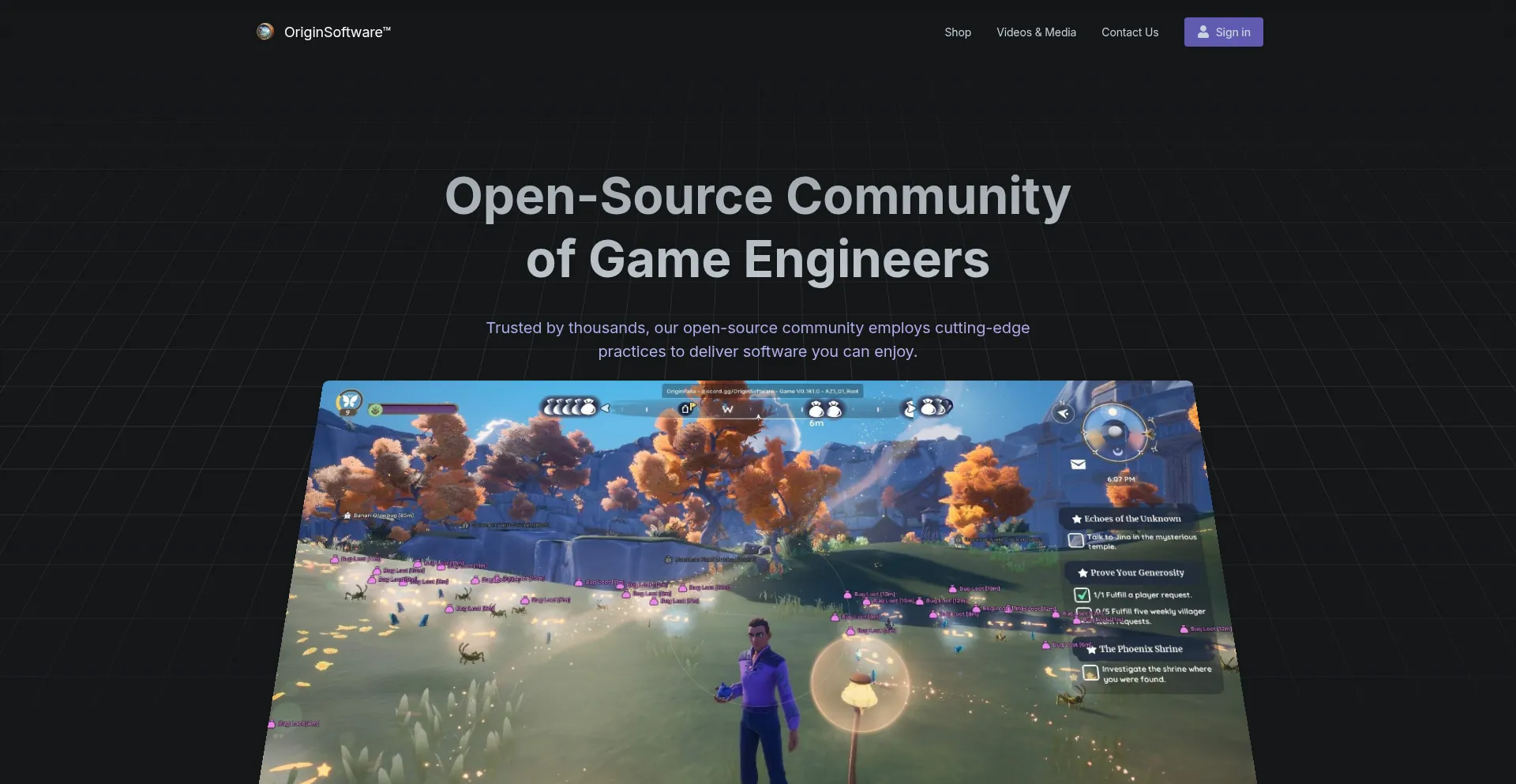
Task: Click the star icon beside Prove Your Generosity
Action: [x=1083, y=573]
